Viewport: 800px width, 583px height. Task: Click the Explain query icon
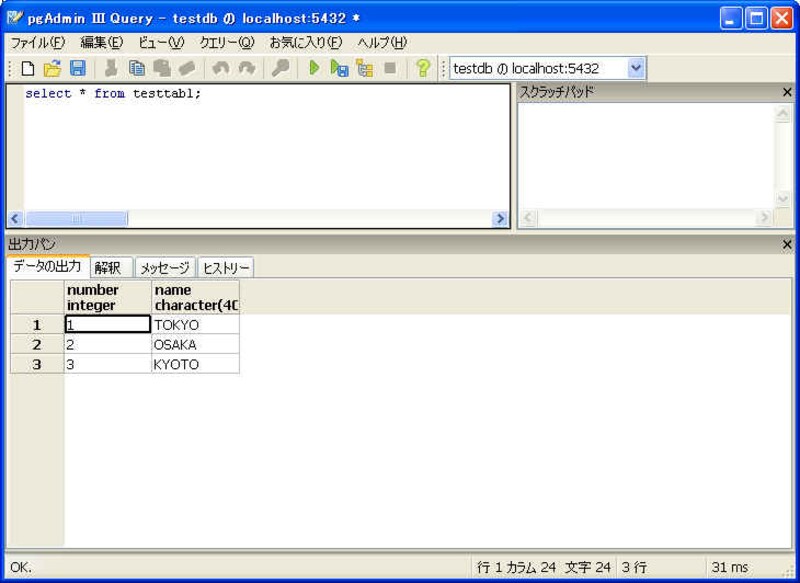click(365, 69)
